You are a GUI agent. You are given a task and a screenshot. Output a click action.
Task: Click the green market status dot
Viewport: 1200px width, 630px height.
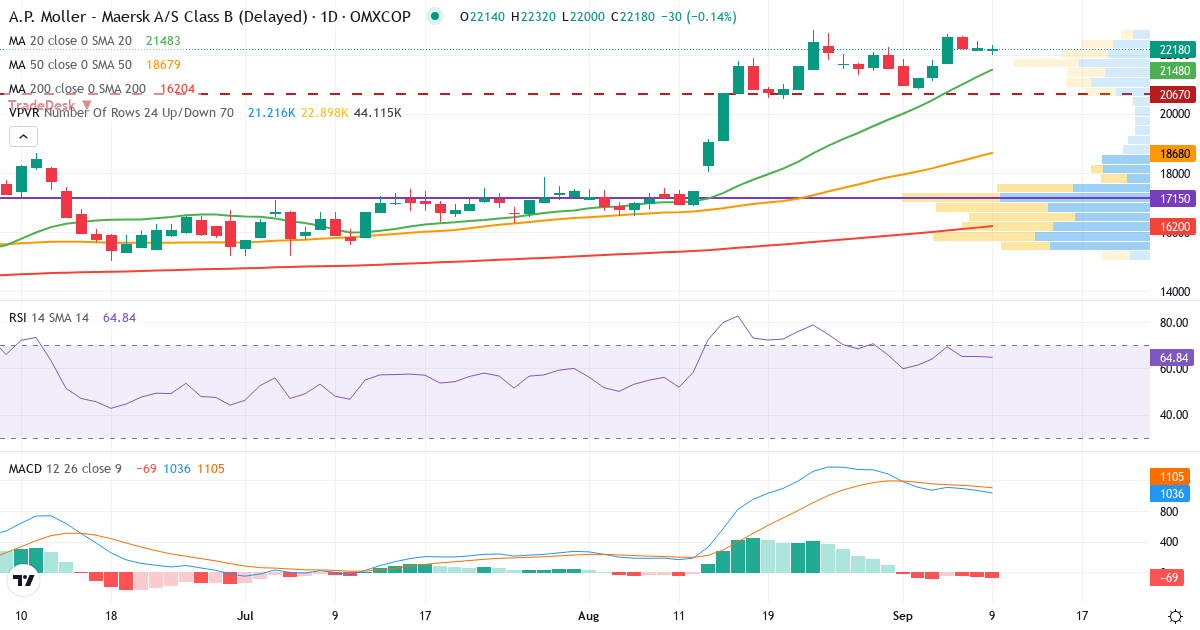coord(434,17)
